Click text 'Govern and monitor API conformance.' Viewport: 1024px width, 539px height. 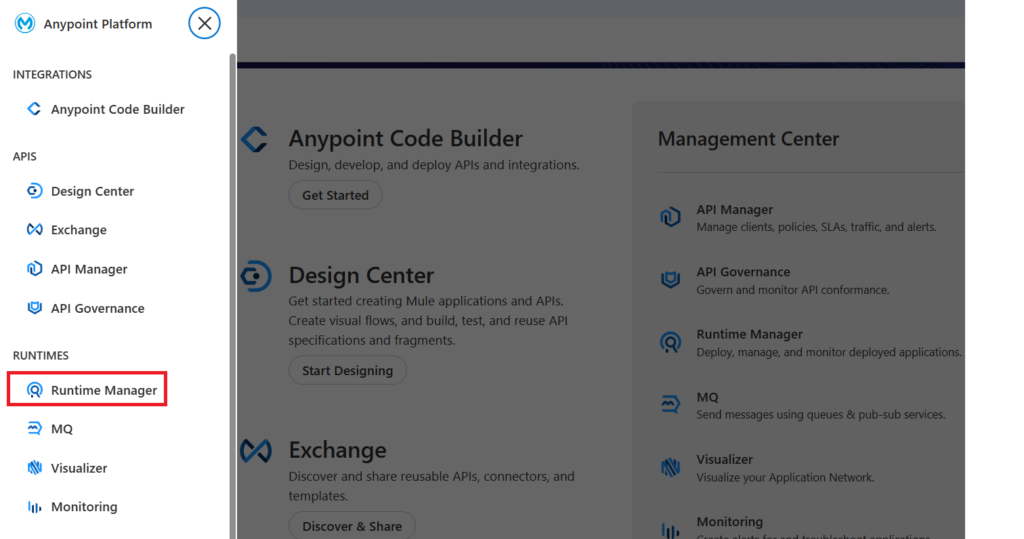click(793, 290)
